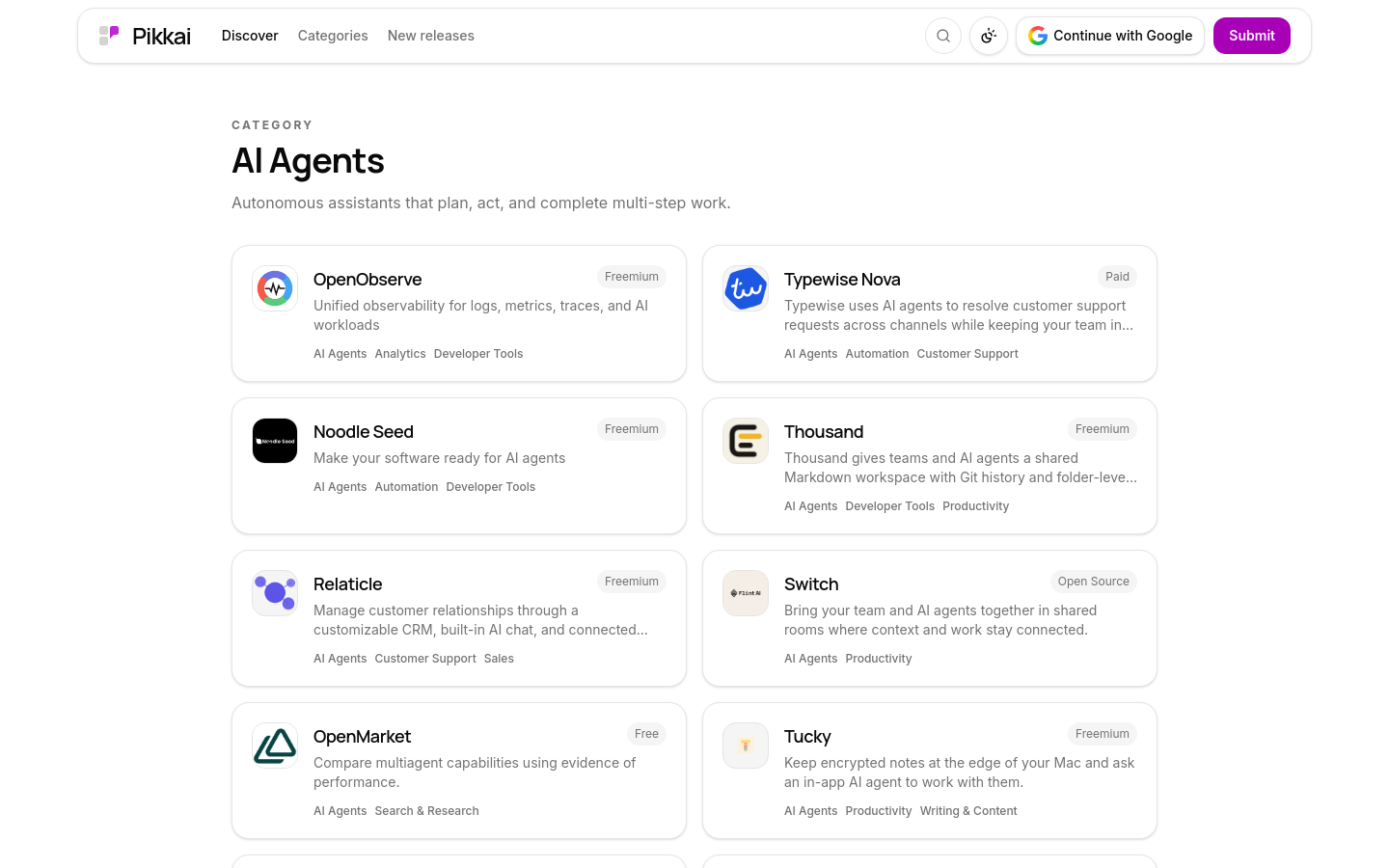Viewport: 1389px width, 868px height.
Task: Select Sales tag under Relaticle
Action: point(499,659)
